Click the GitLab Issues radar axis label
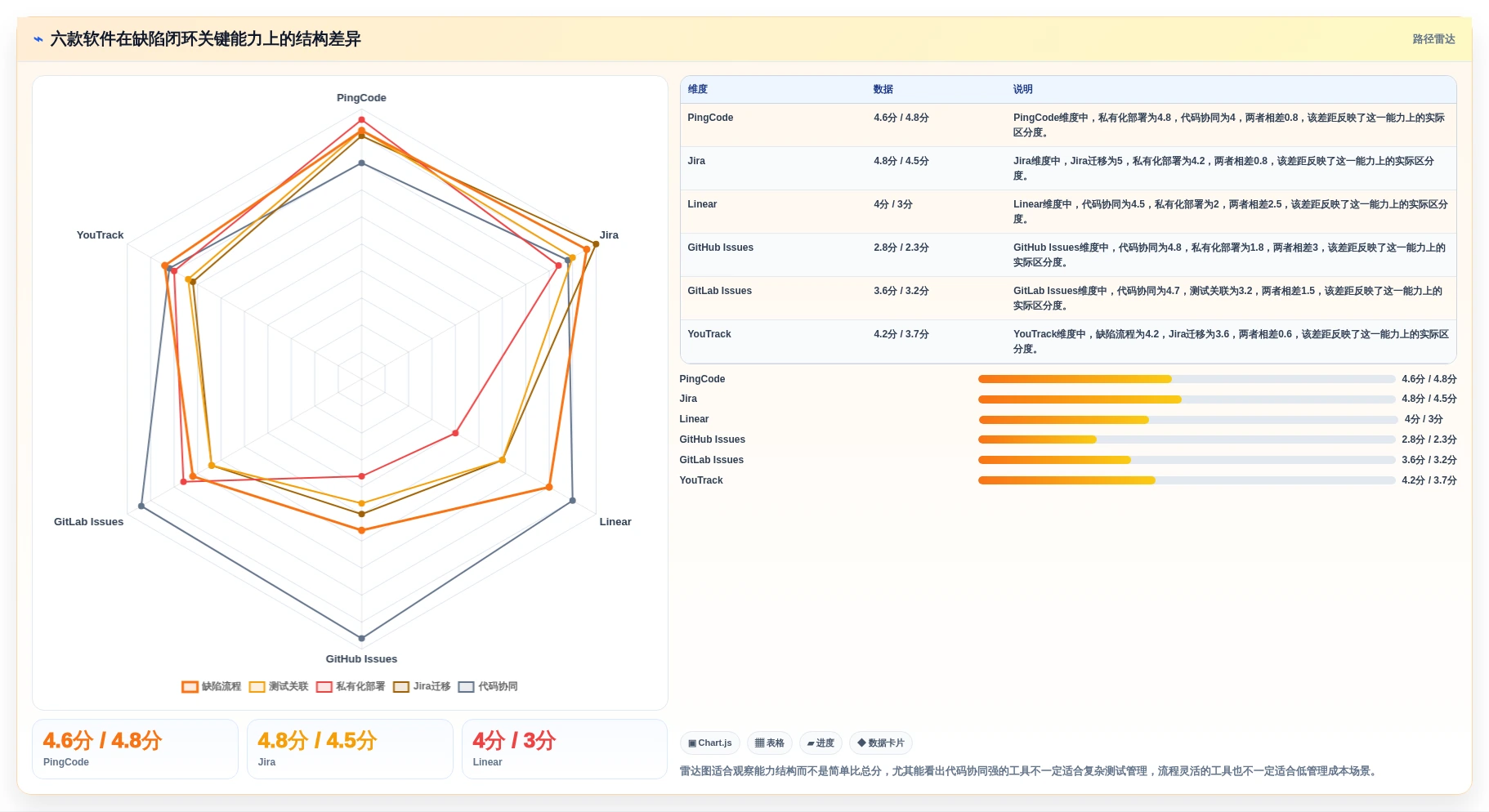This screenshot has height=812, width=1489. 88,522
